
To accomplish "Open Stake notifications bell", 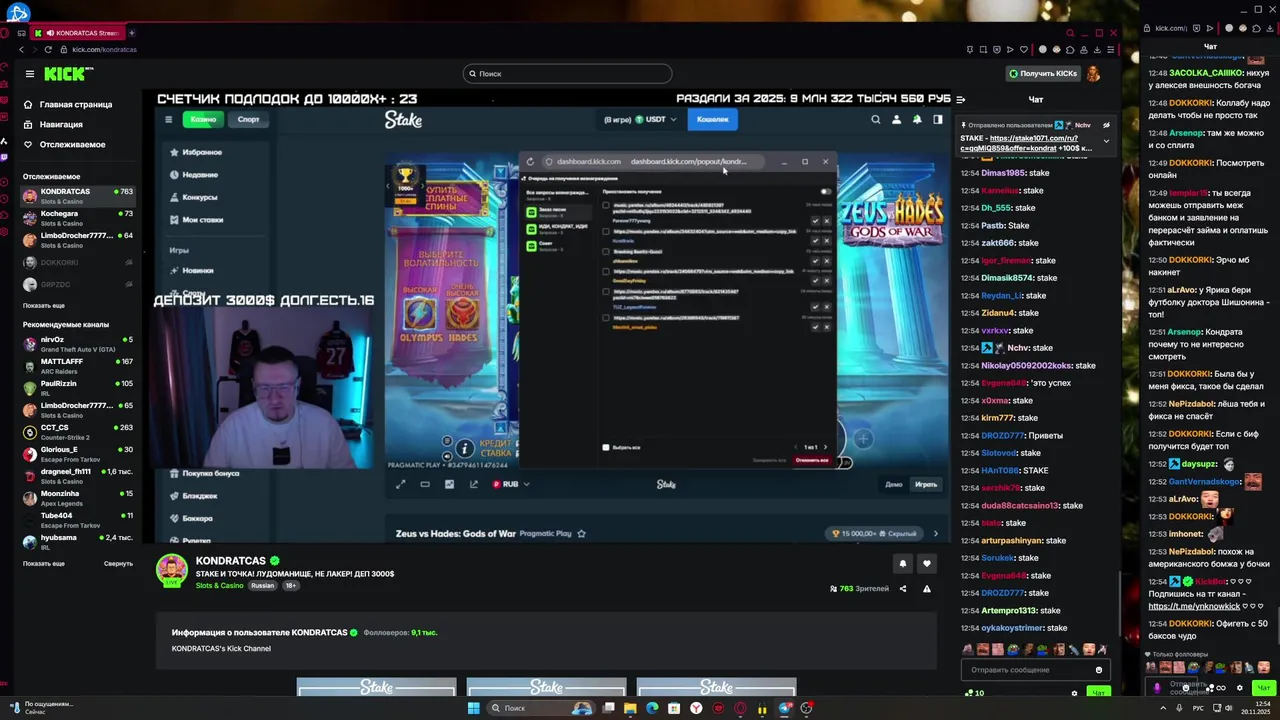I will tap(916, 119).
